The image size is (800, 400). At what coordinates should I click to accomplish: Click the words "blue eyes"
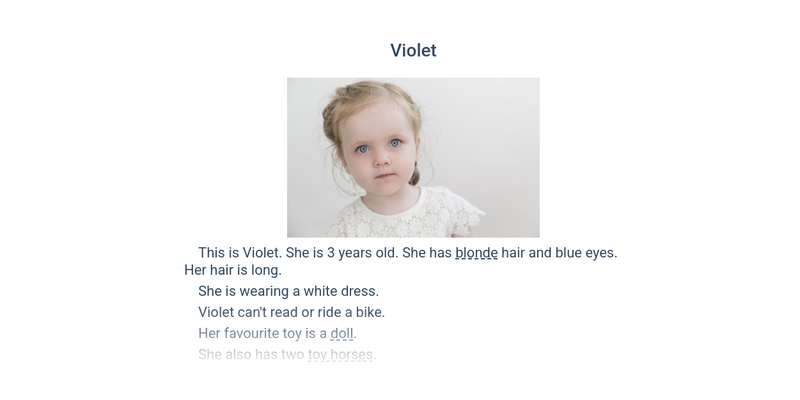coord(585,253)
